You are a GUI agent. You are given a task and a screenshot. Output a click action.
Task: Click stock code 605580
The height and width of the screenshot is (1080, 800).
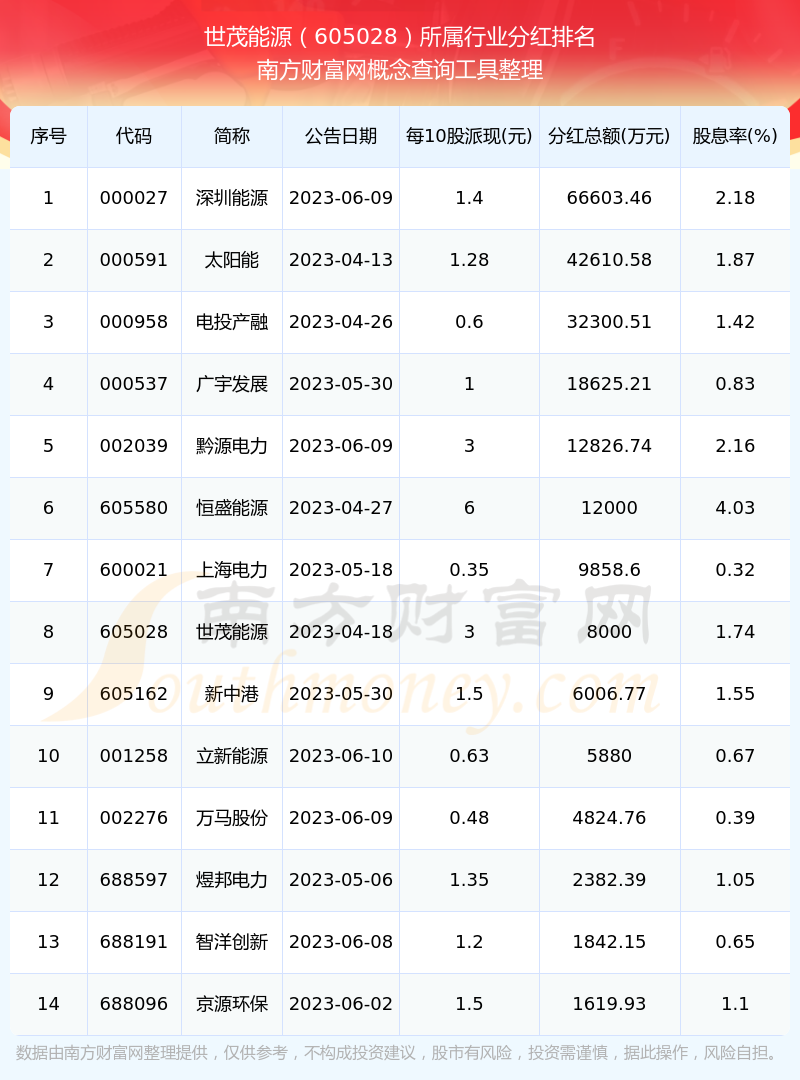(x=134, y=508)
